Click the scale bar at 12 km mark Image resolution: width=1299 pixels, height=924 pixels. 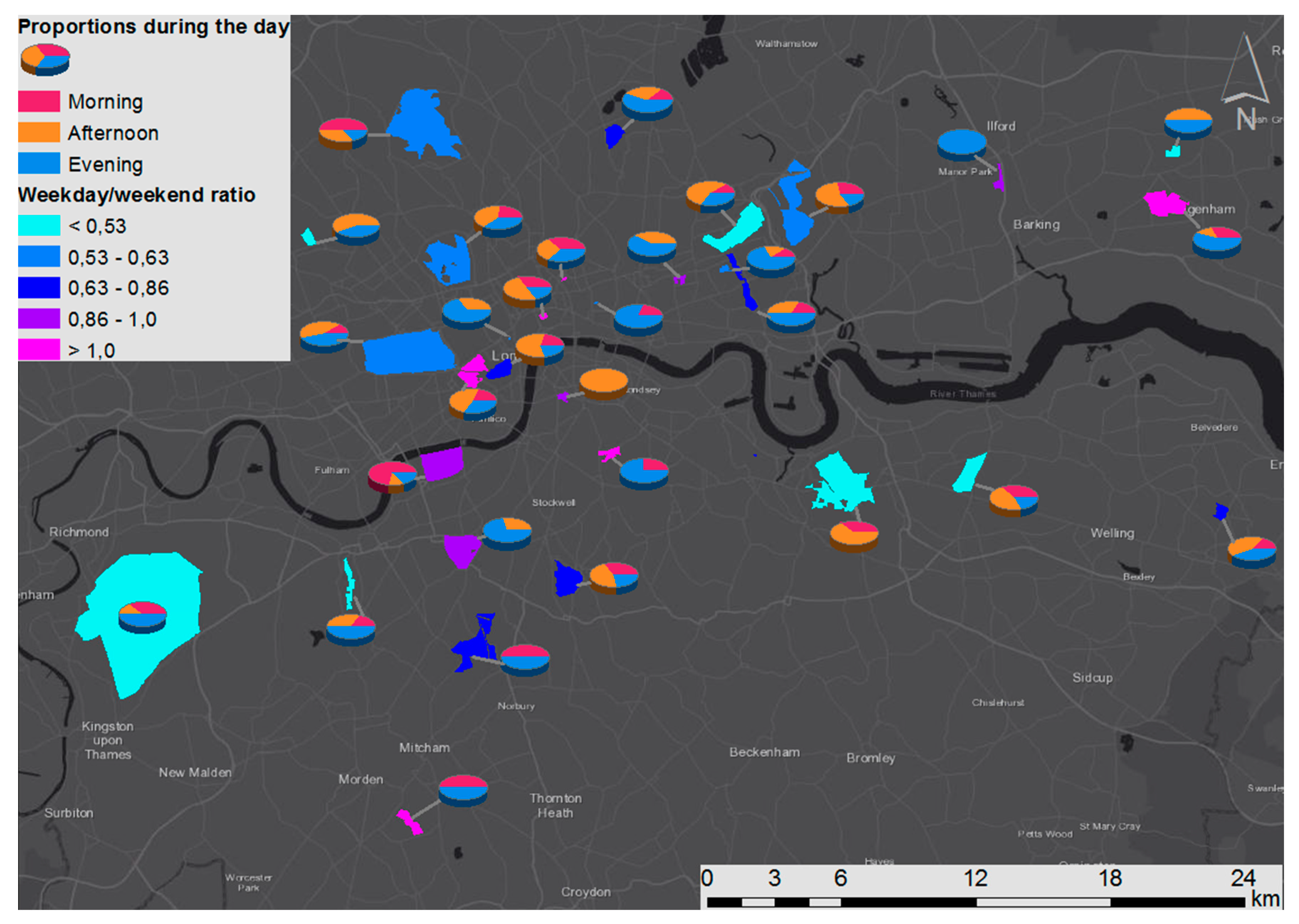tap(976, 902)
